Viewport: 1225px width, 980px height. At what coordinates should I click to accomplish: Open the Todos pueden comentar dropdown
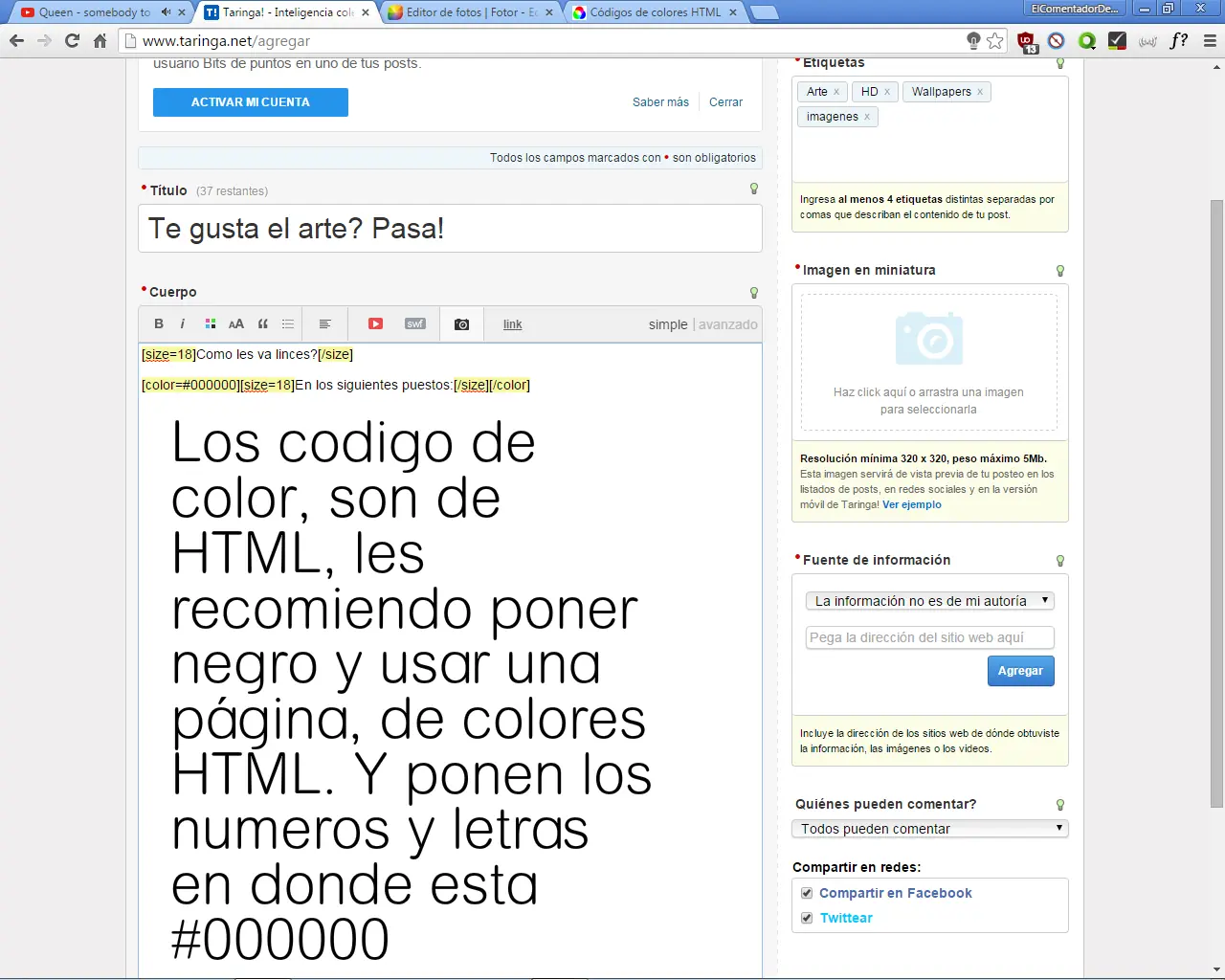[930, 829]
